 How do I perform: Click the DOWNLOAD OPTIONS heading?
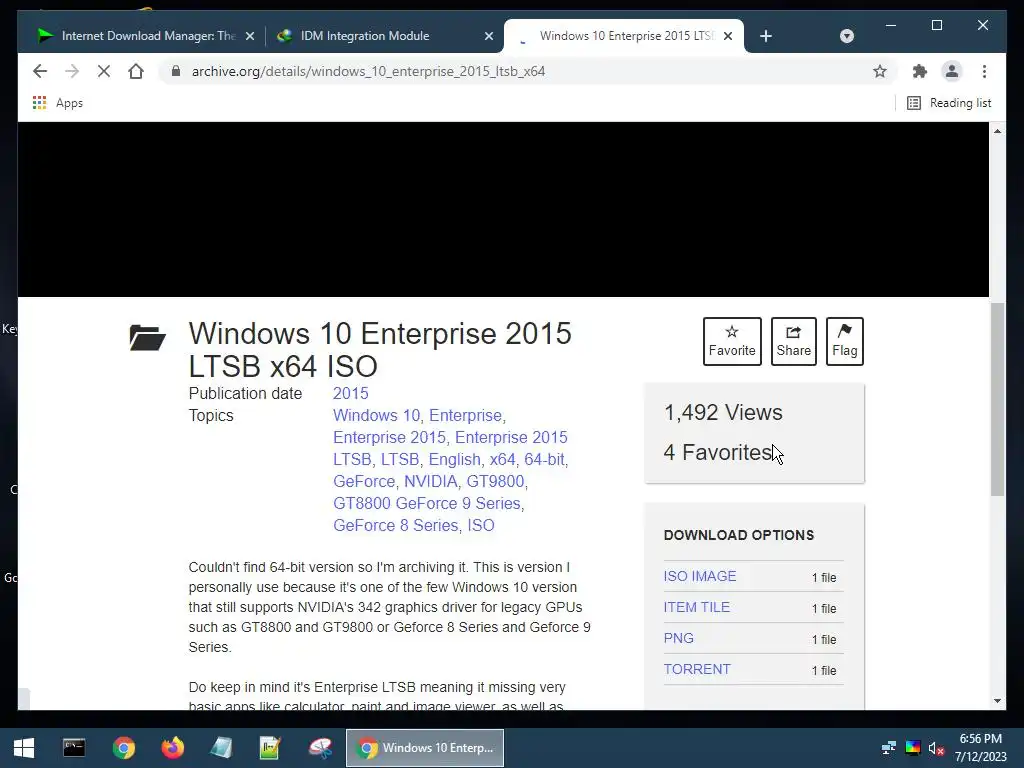[739, 535]
